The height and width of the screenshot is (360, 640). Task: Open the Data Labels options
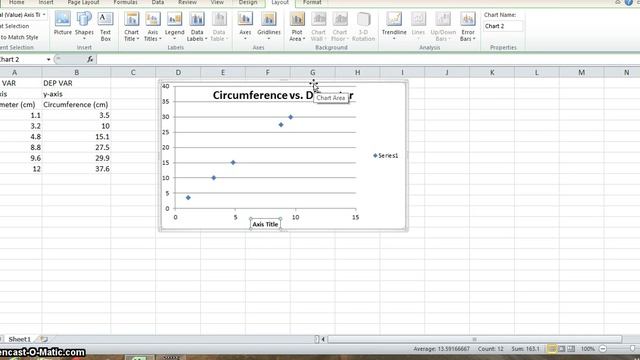pyautogui.click(x=197, y=26)
